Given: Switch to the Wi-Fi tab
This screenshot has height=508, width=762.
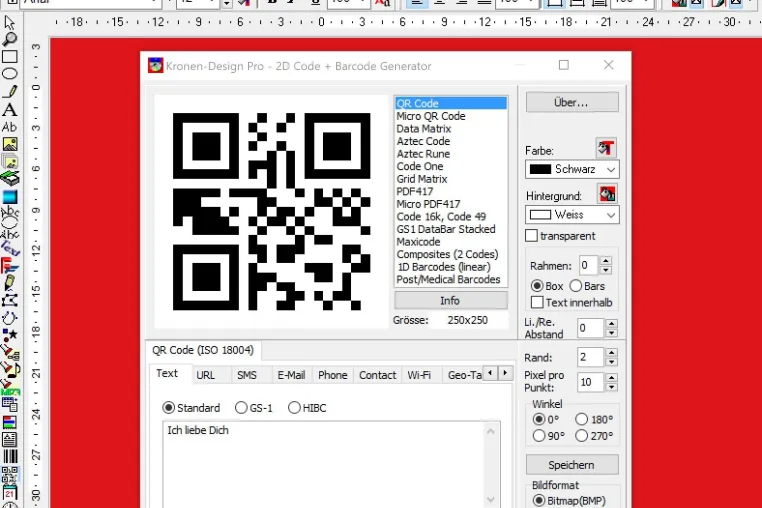Looking at the screenshot, I should tap(419, 375).
